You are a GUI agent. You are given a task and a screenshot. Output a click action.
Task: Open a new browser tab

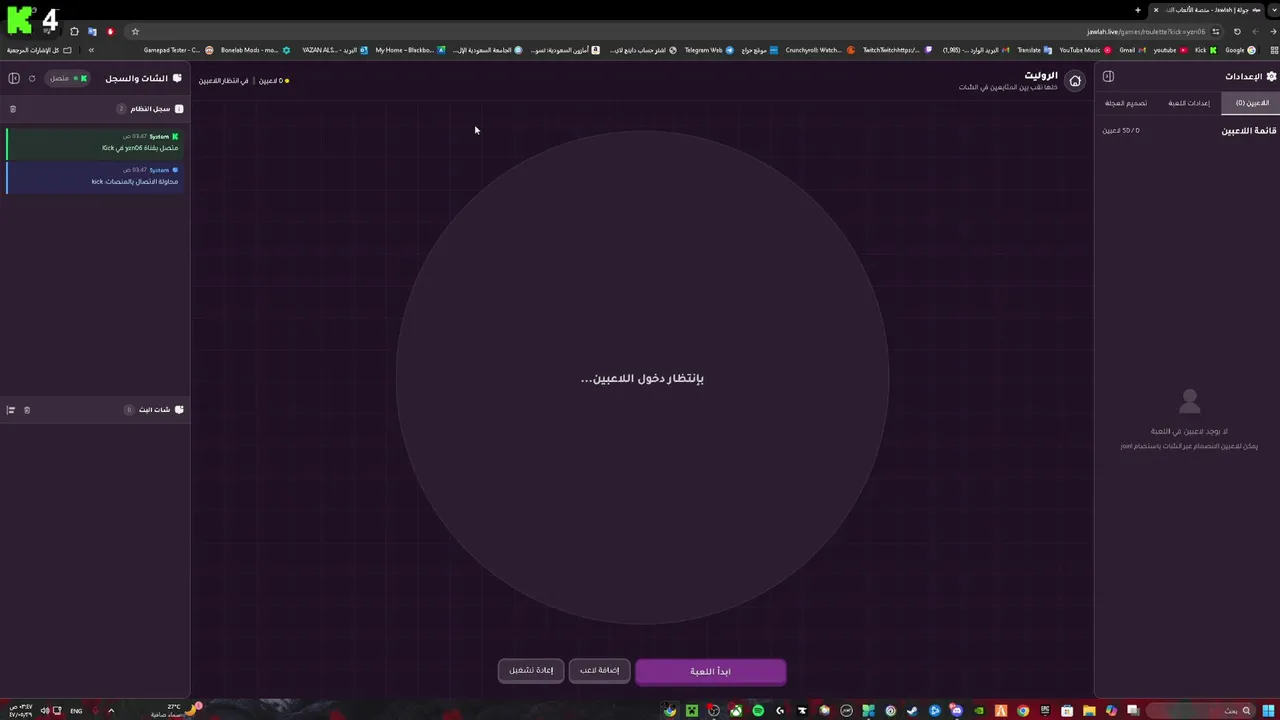(1138, 10)
